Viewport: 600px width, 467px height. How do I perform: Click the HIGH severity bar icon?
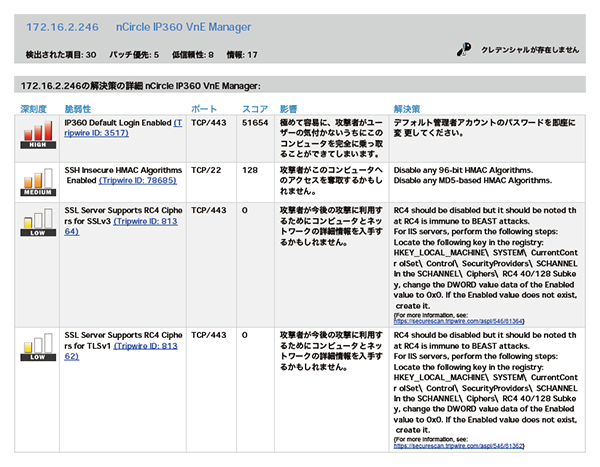point(38,134)
